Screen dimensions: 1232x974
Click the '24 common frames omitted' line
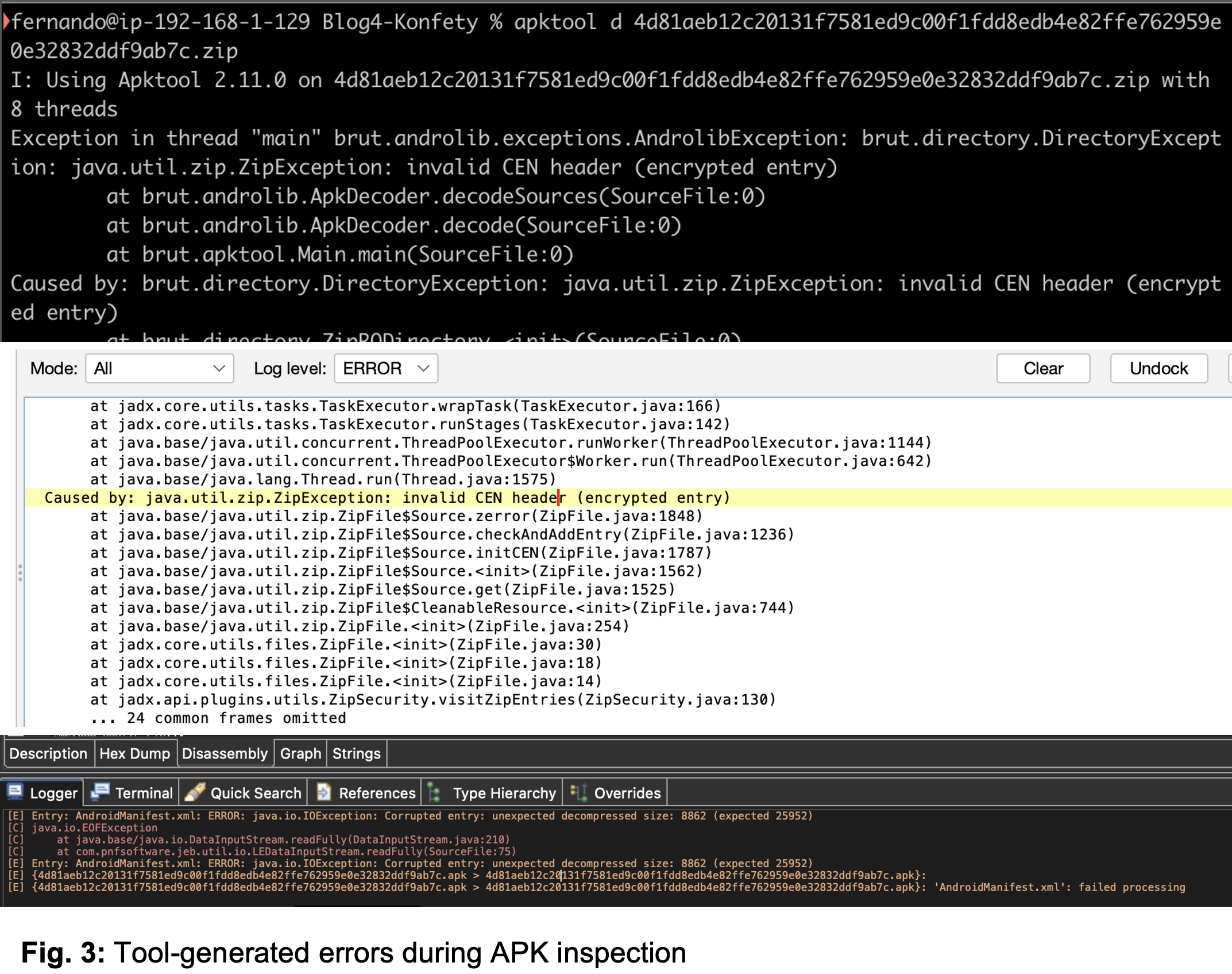(x=218, y=718)
